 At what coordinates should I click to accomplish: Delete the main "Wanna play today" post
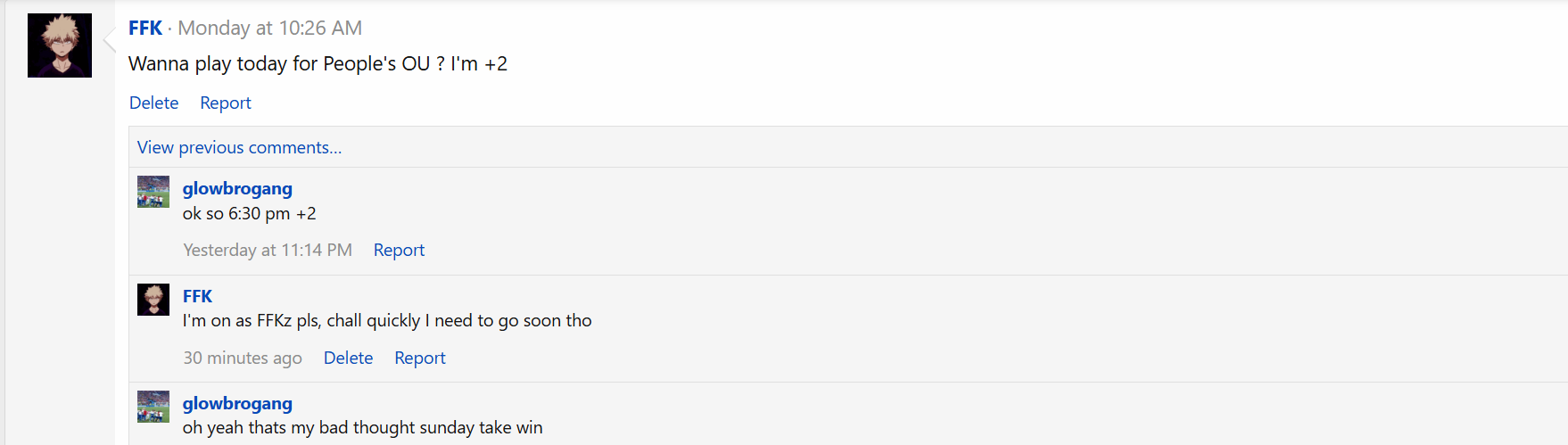click(153, 103)
